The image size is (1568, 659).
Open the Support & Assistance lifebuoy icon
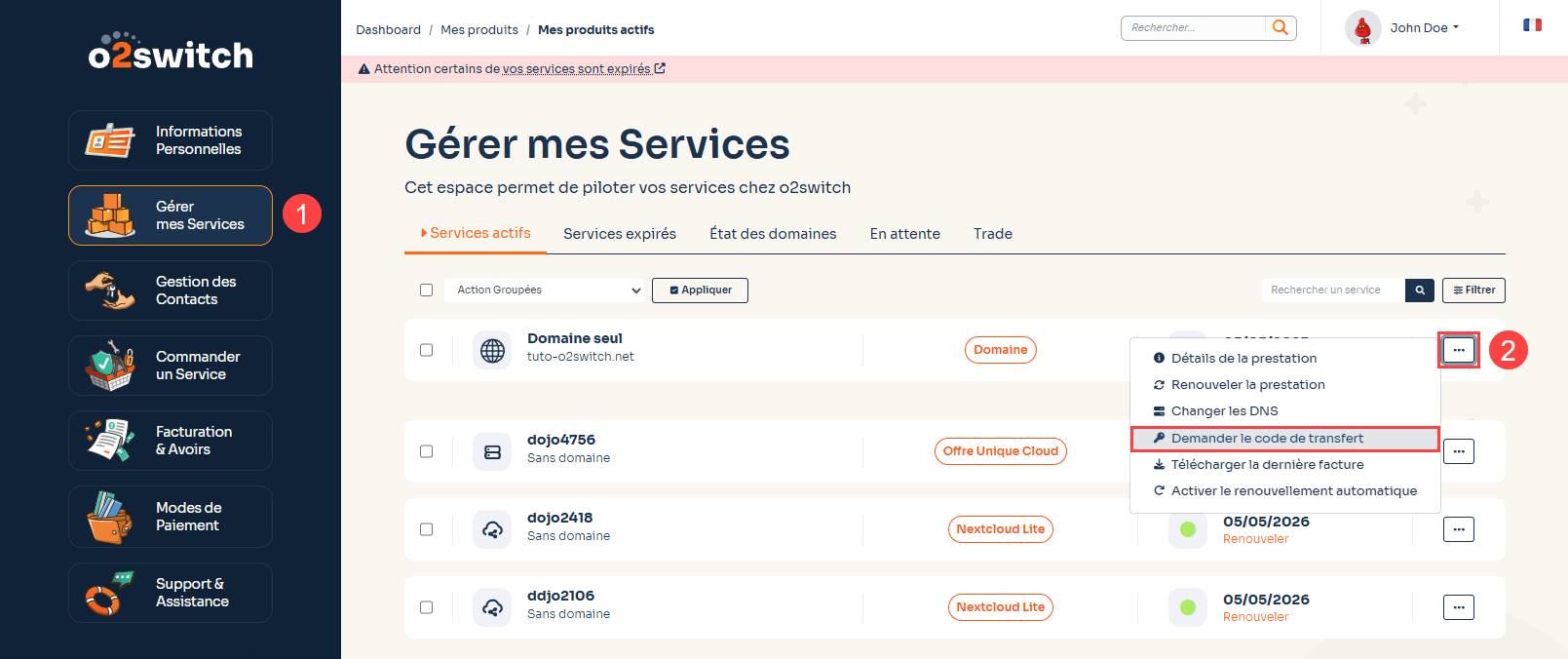[x=109, y=593]
